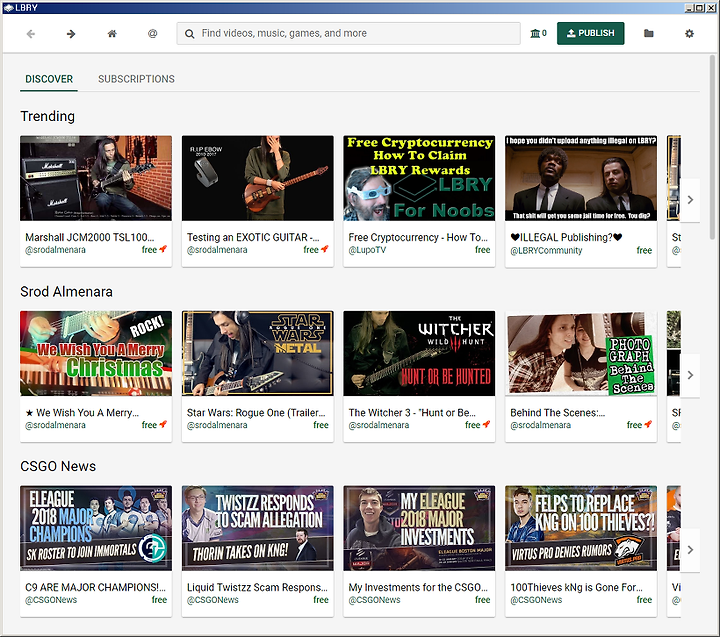Open Felps to Replace kNg thumbnail
The width and height of the screenshot is (720, 637).
click(581, 528)
